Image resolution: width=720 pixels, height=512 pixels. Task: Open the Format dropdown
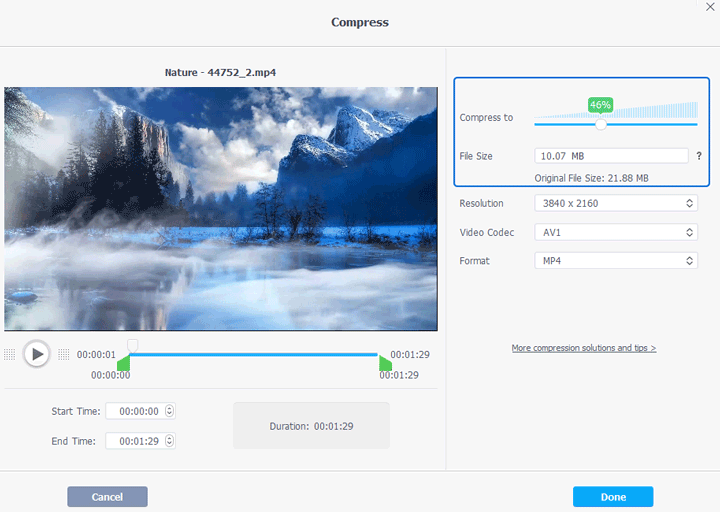pyautogui.click(x=616, y=261)
